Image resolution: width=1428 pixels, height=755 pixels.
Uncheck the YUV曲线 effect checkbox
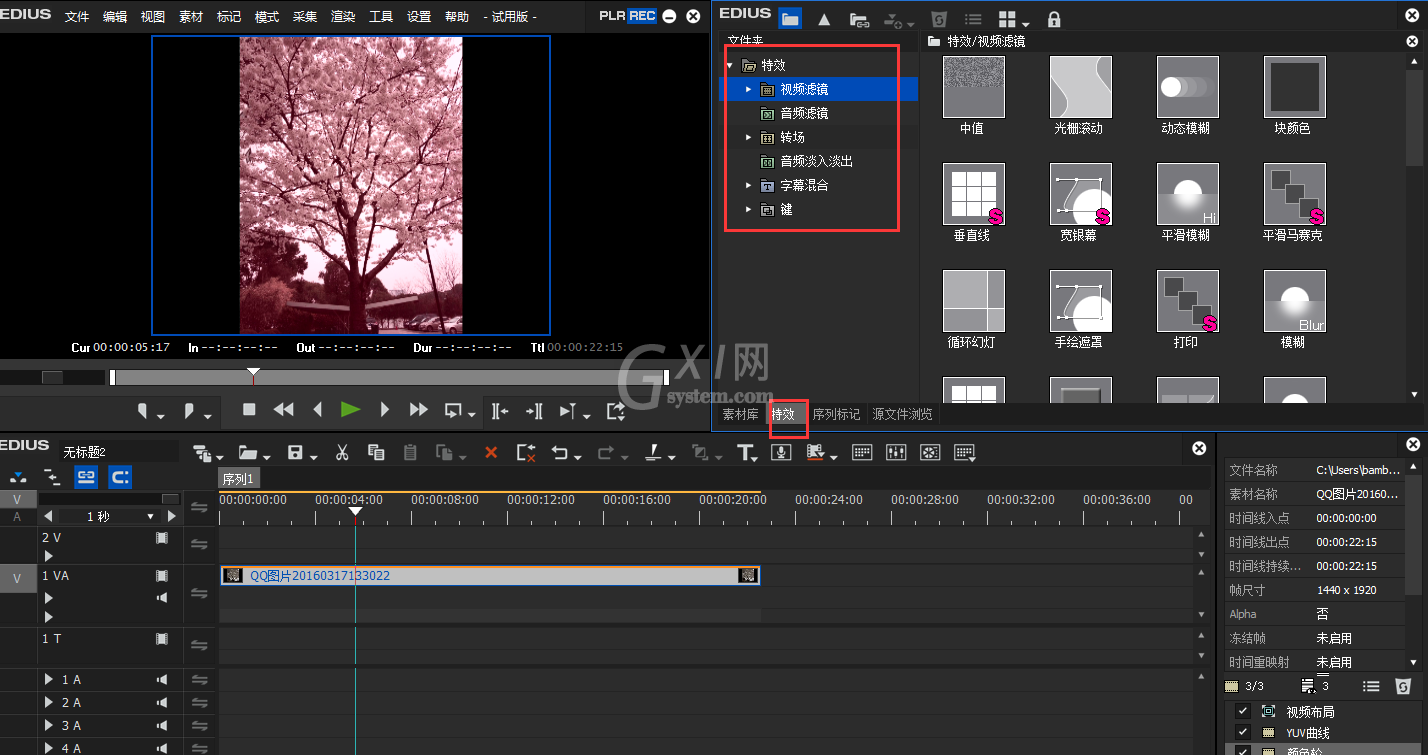[1242, 732]
